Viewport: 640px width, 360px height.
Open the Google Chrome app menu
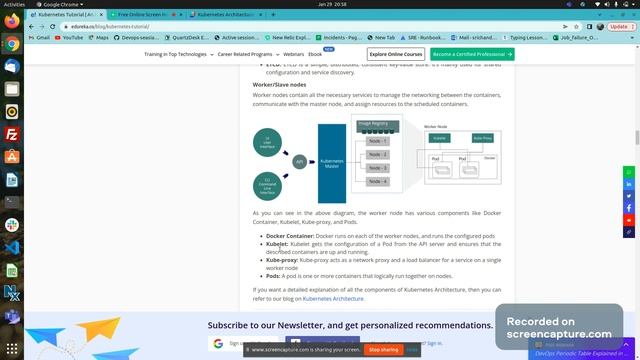tap(60, 4)
